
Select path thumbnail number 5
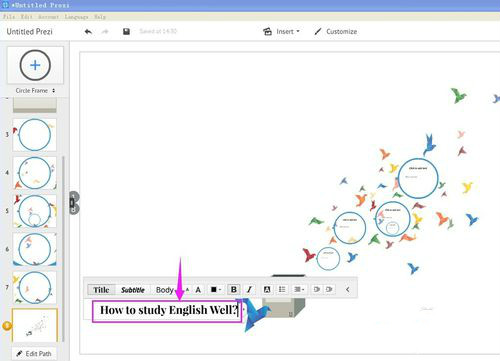(35, 211)
